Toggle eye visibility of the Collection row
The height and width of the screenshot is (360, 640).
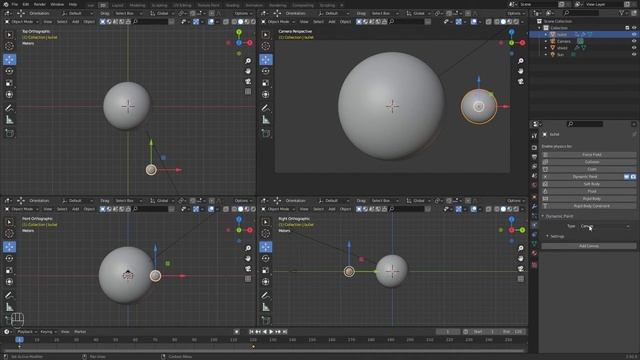point(634,28)
